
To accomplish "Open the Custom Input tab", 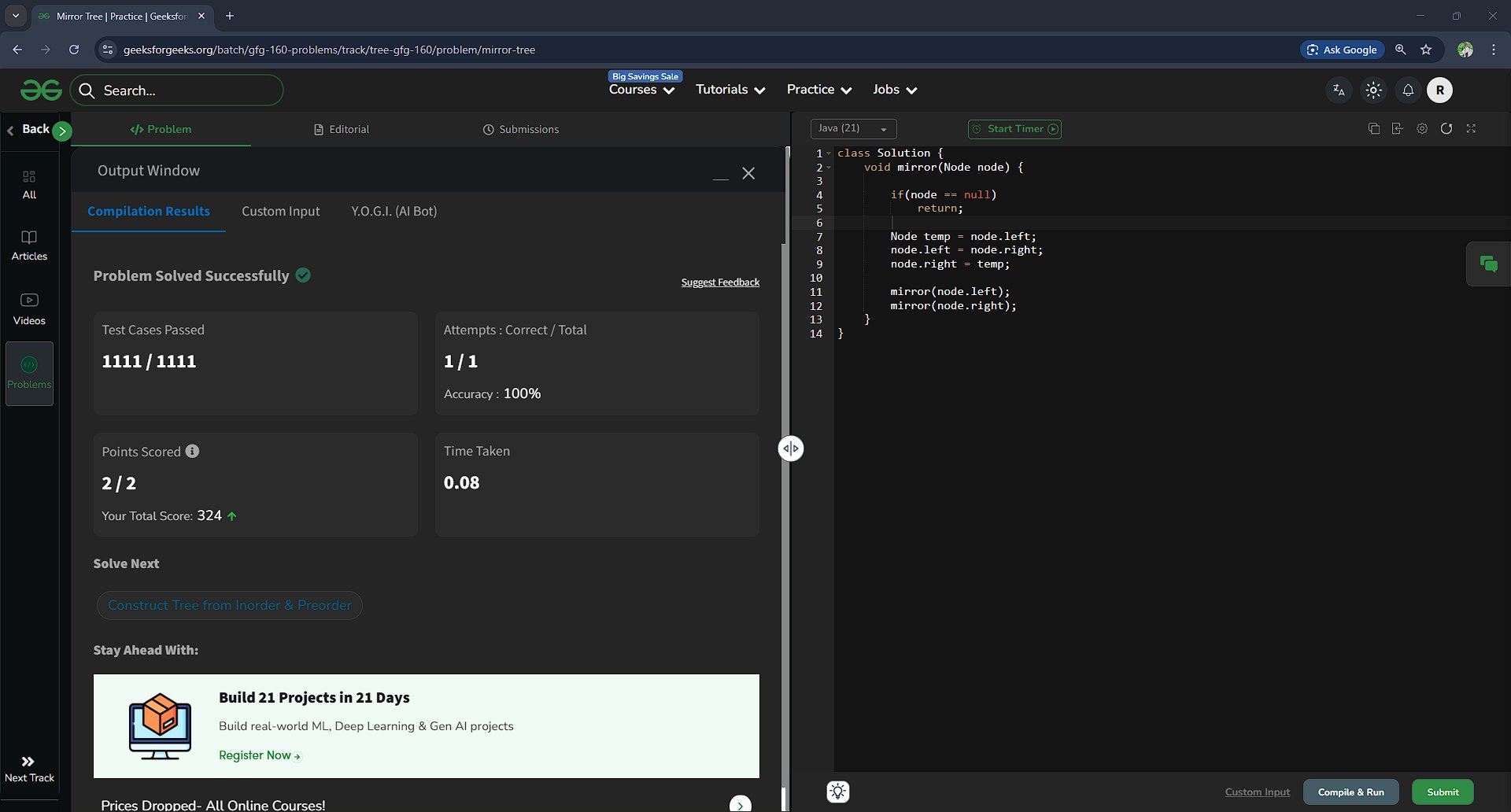I will tap(280, 212).
